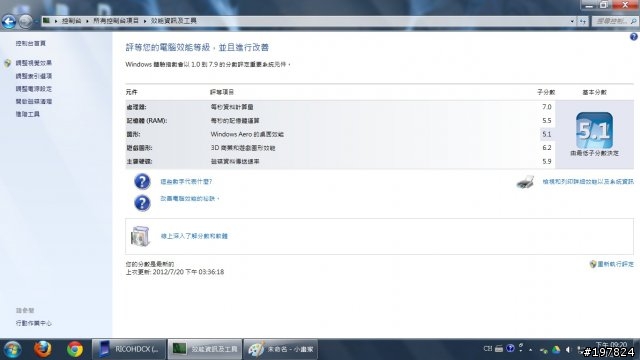Select the 3D gaming graphics row 6.2
The width and height of the screenshot is (640, 360).
[x=340, y=148]
